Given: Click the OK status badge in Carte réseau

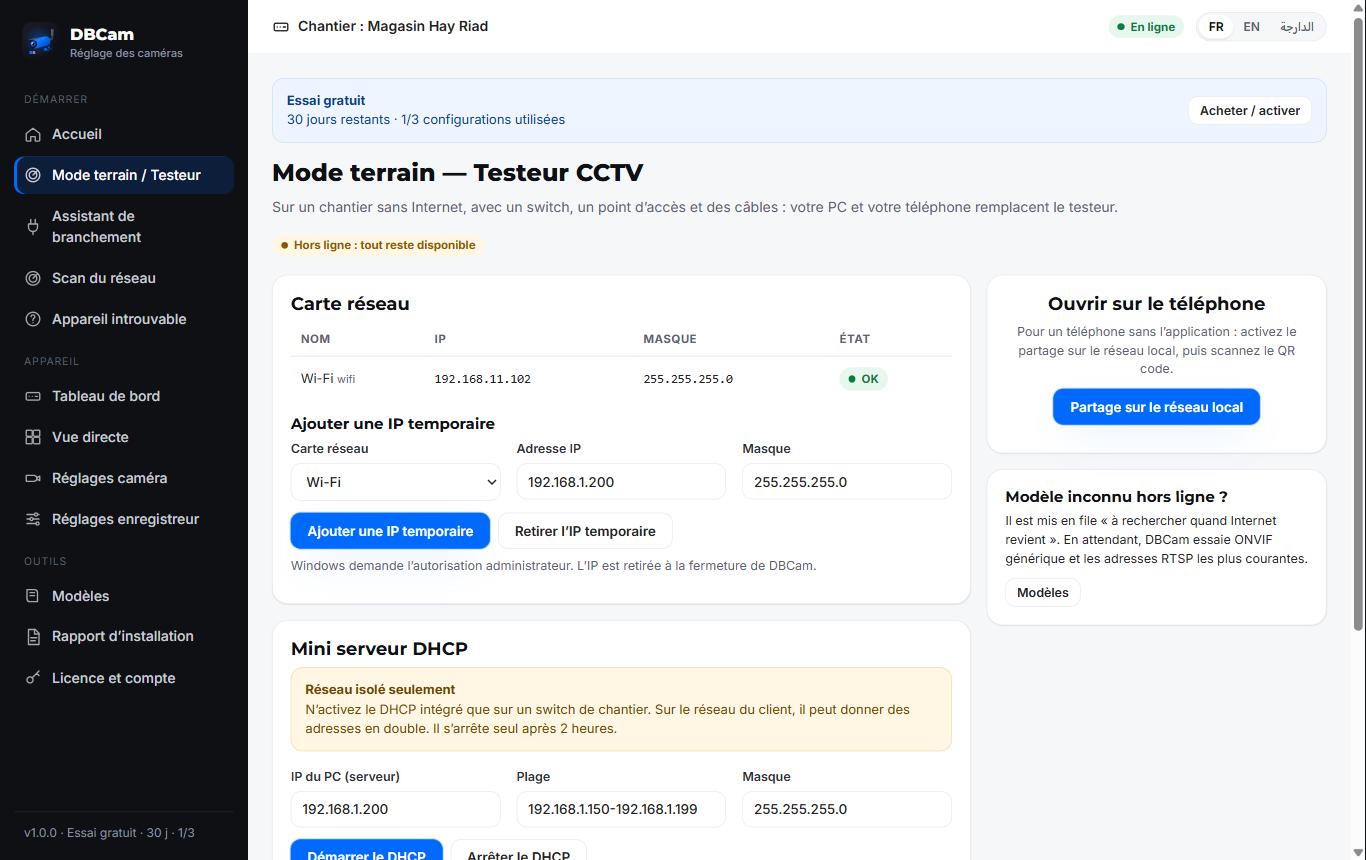Looking at the screenshot, I should 863,379.
